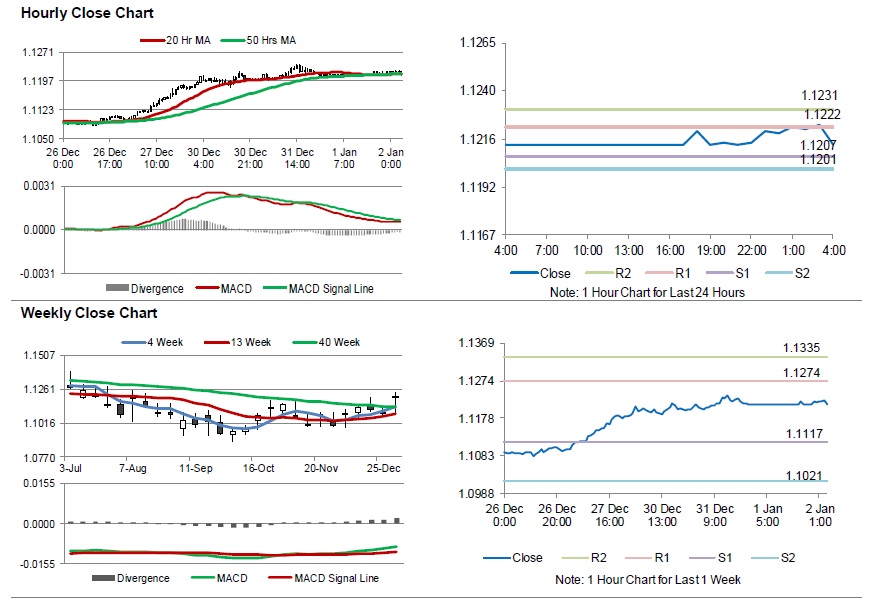This screenshot has height=601, width=873.
Task: Click the 22:00 time axis label
Action: pos(752,251)
